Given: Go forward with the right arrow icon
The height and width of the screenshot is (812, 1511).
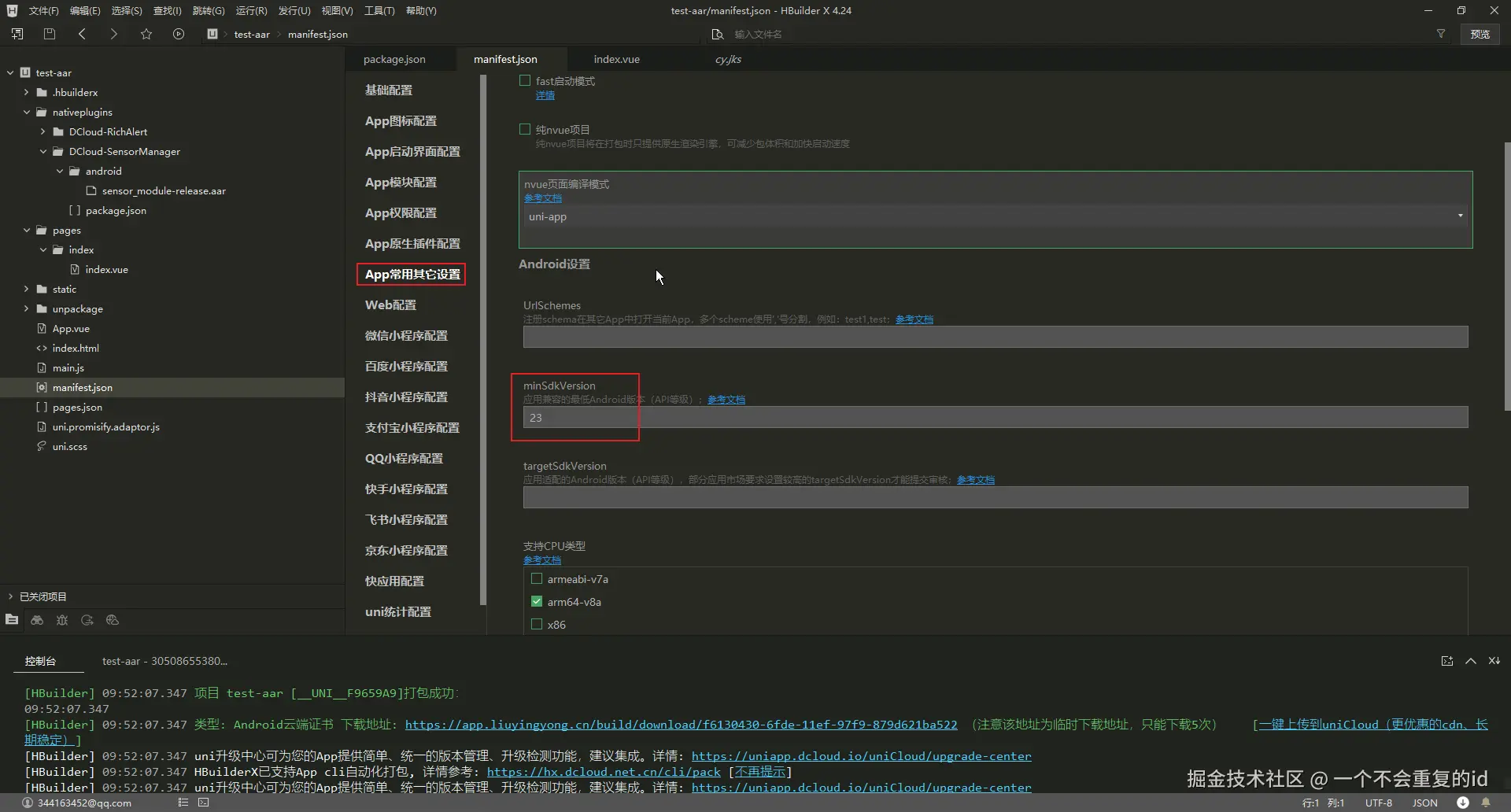Looking at the screenshot, I should point(114,34).
